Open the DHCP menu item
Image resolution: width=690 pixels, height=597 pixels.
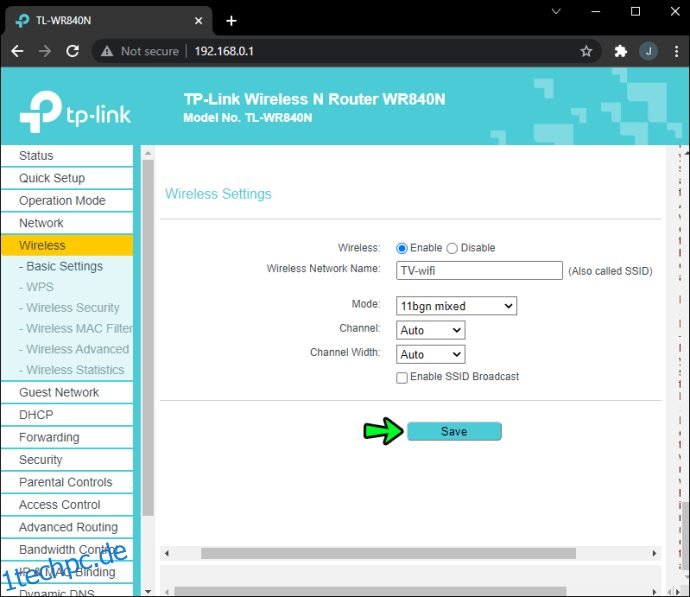[x=67, y=415]
